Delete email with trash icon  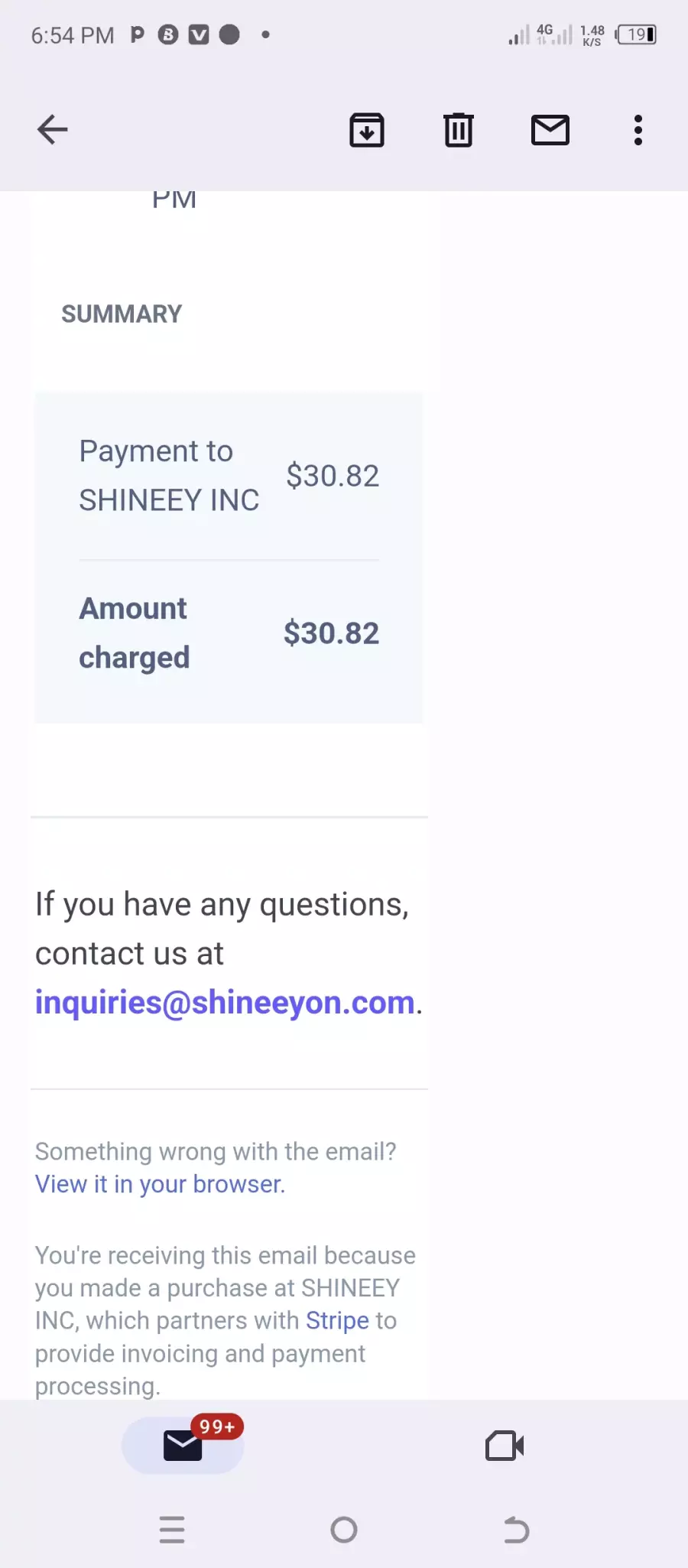(x=459, y=129)
